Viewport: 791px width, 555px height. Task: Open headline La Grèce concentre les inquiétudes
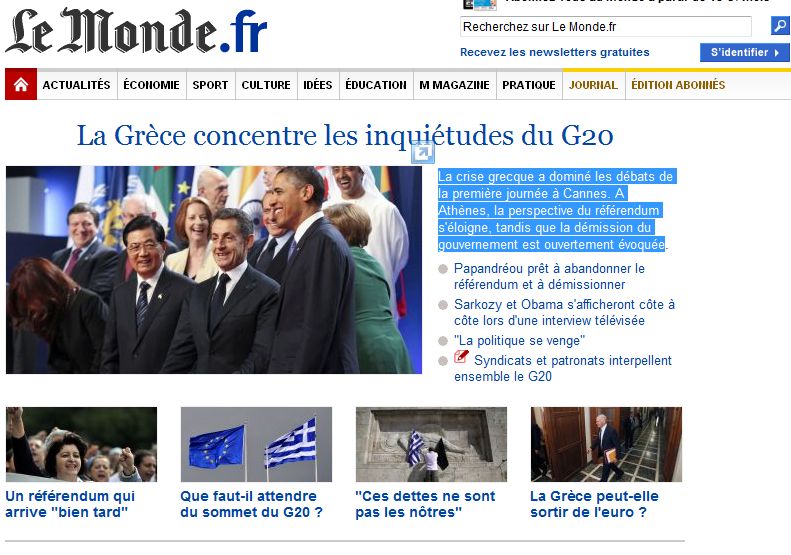click(x=345, y=136)
